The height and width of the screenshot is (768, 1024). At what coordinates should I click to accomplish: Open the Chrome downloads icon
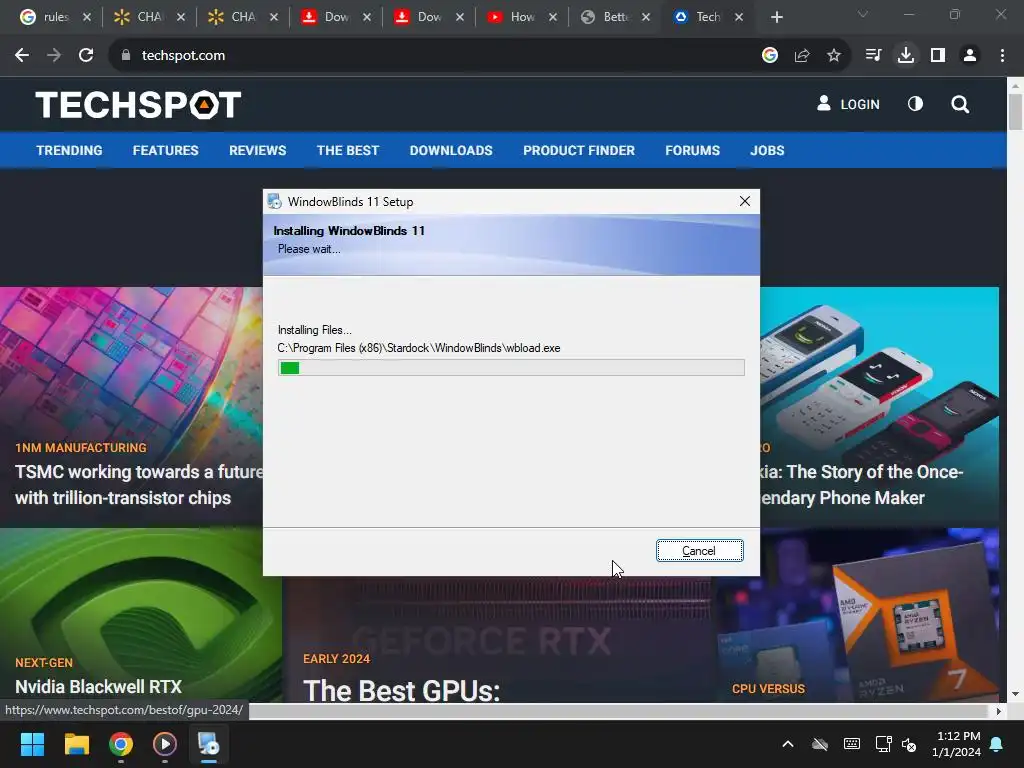pyautogui.click(x=906, y=56)
